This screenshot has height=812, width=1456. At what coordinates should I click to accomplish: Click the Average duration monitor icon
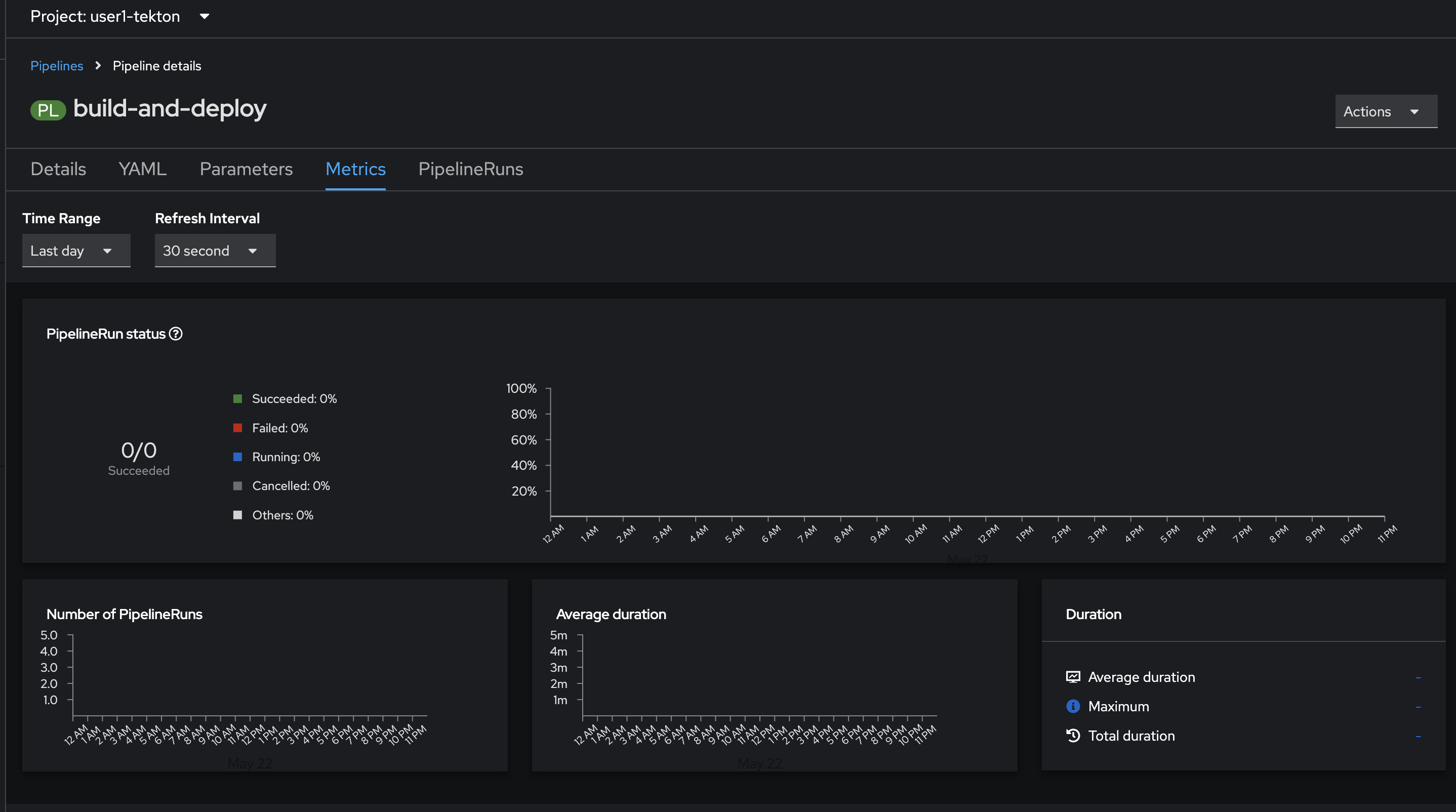1073,677
